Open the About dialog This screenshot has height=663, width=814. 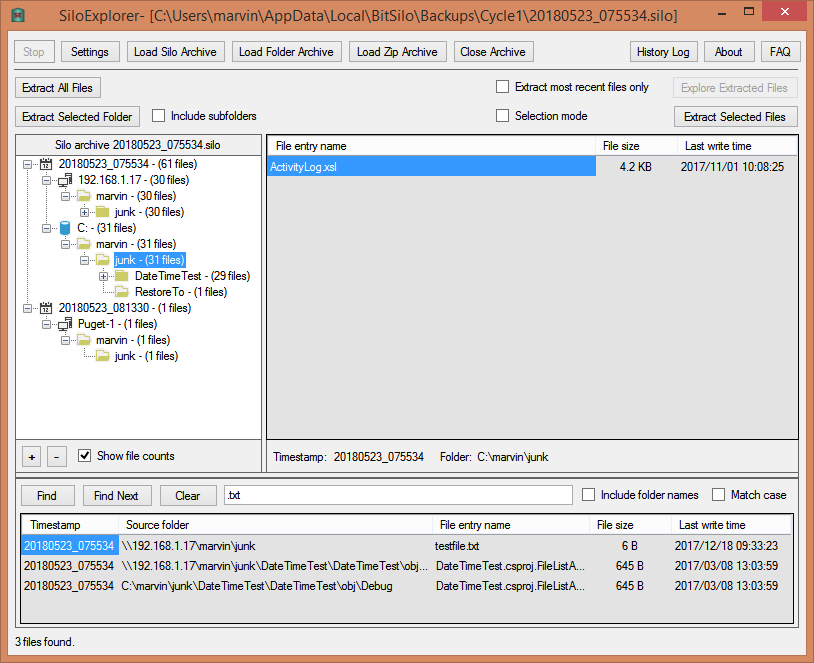[x=728, y=52]
